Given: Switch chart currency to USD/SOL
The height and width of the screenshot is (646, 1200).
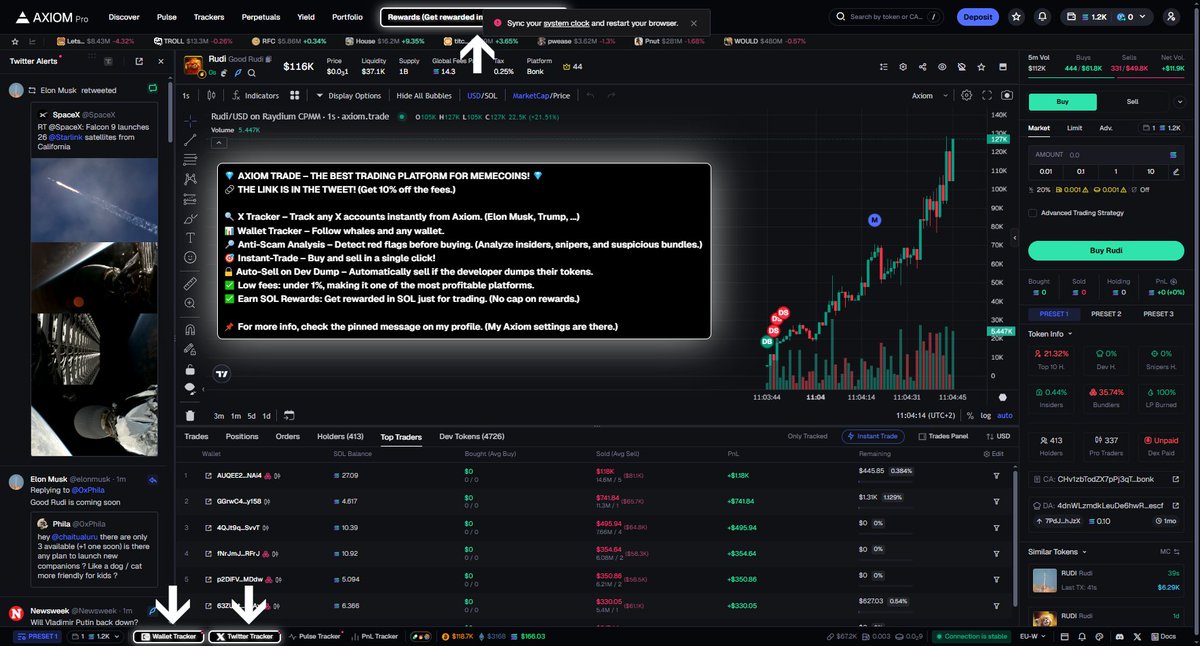Looking at the screenshot, I should tap(482, 96).
